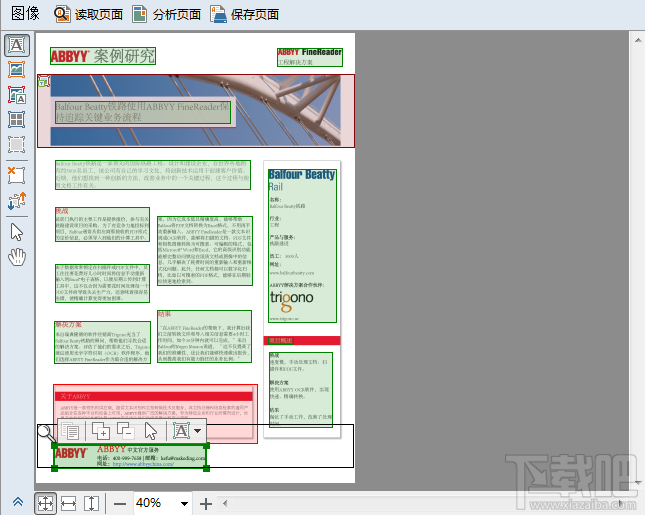Click the text area type icon in popup
645x515 pixels.
click(181, 431)
